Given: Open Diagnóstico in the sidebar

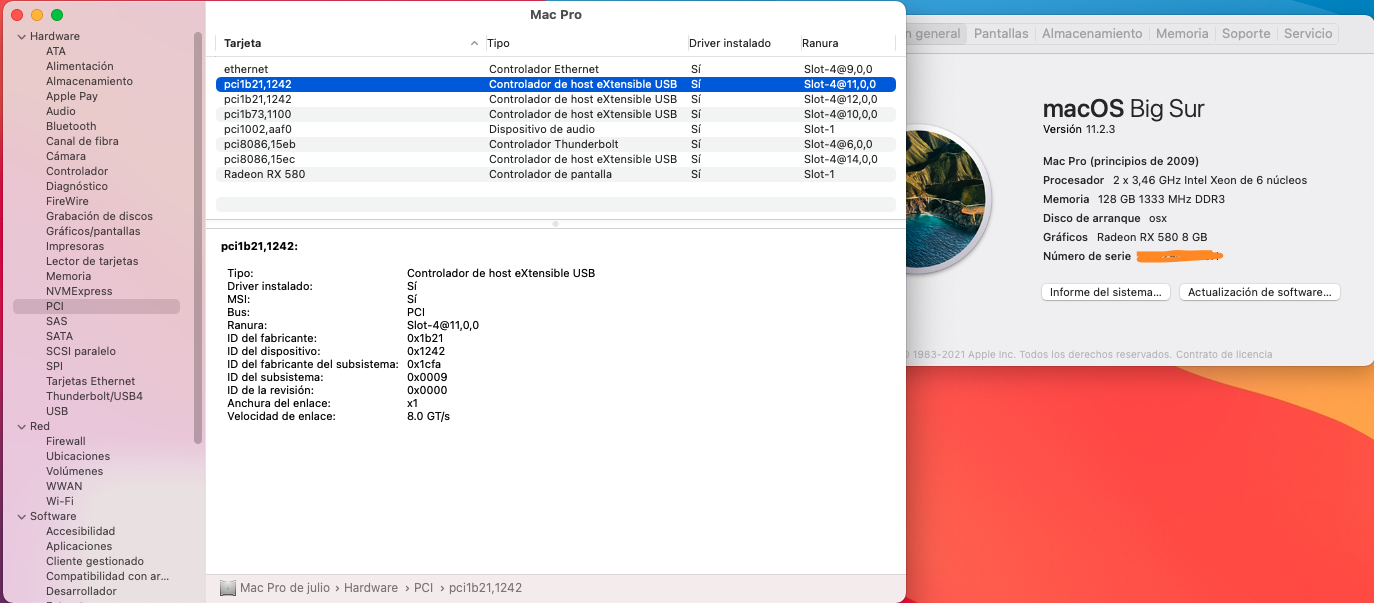Looking at the screenshot, I should (x=77, y=186).
